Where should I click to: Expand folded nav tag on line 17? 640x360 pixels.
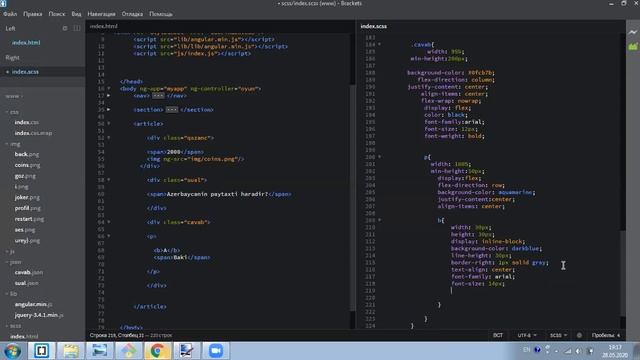(x=109, y=96)
